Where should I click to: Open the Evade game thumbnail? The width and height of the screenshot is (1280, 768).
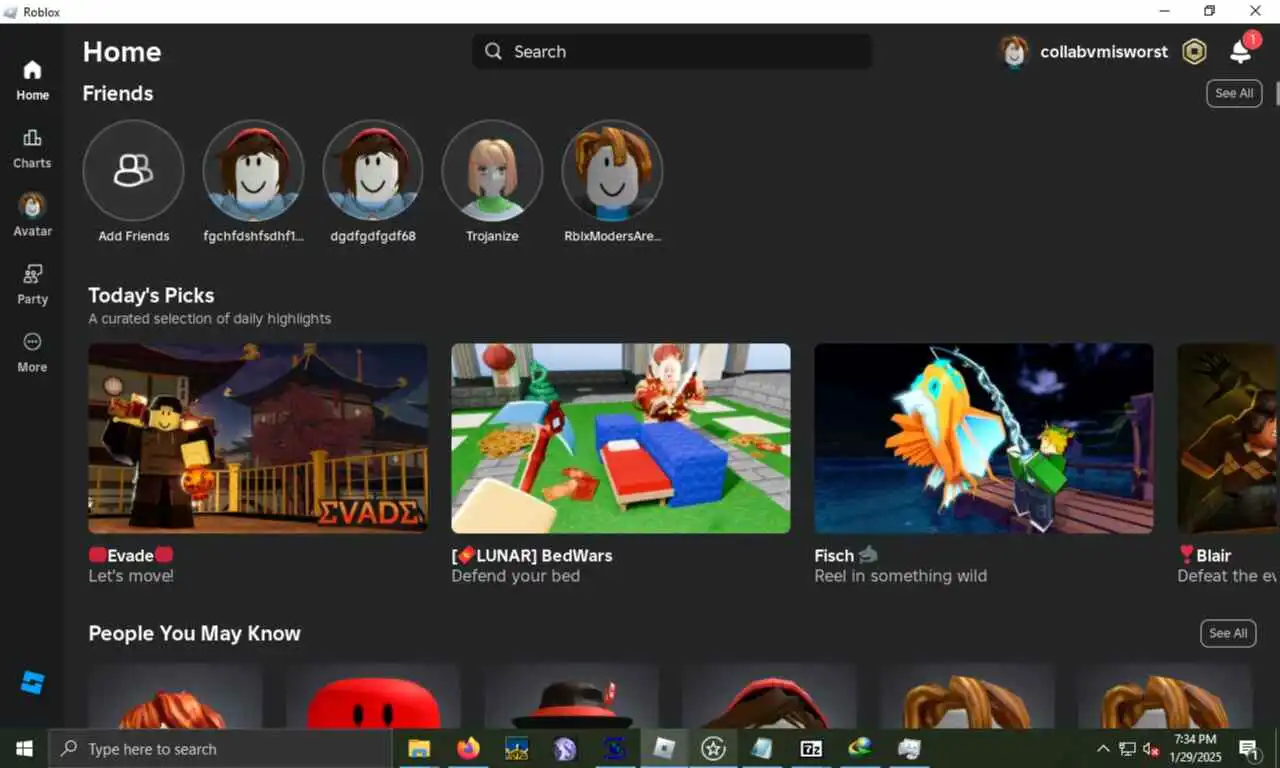(258, 439)
